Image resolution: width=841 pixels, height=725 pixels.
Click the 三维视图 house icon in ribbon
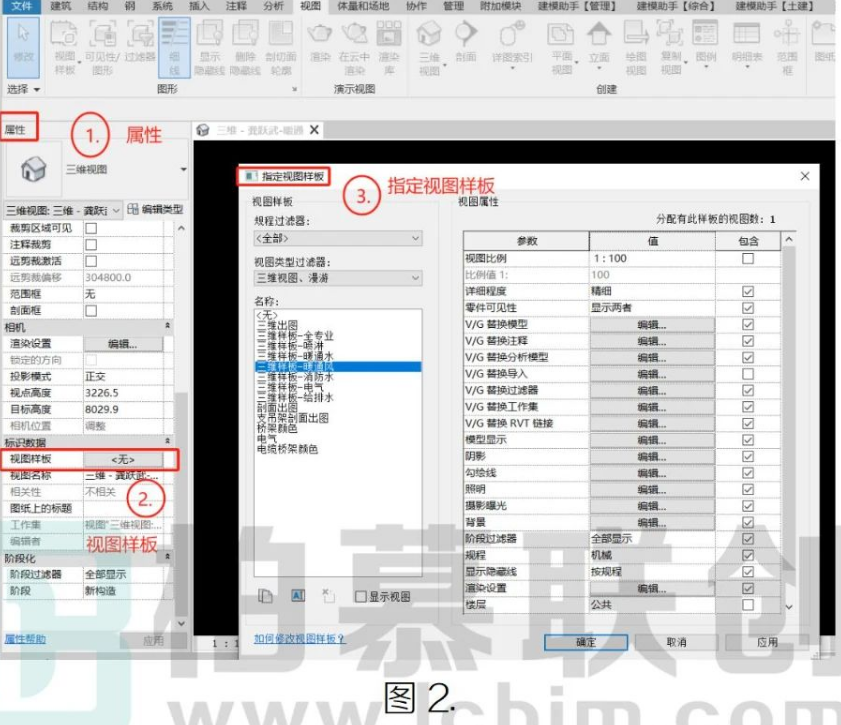pyautogui.click(x=429, y=47)
